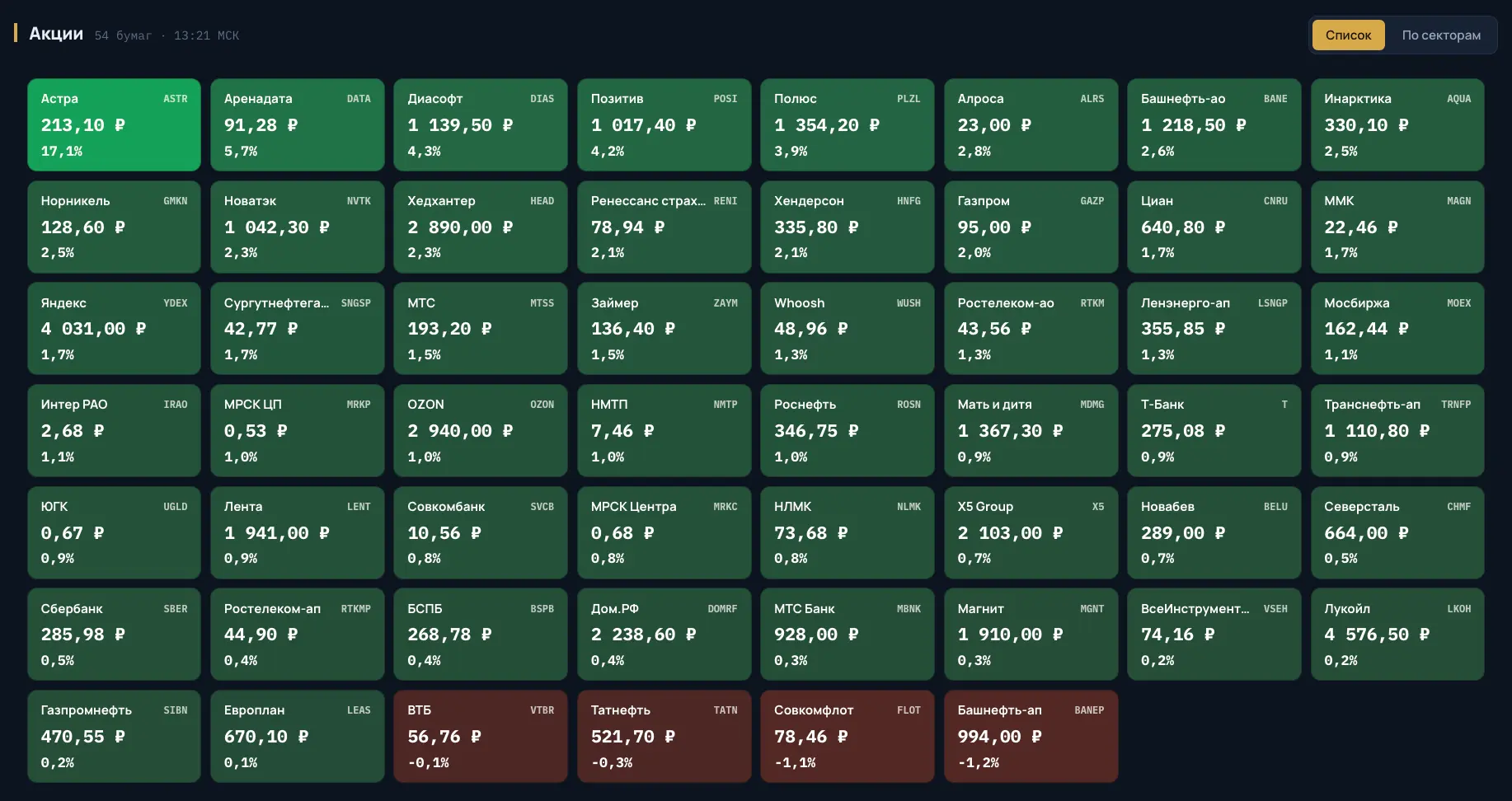Open the Инарктика AQUA tile

tap(1397, 124)
